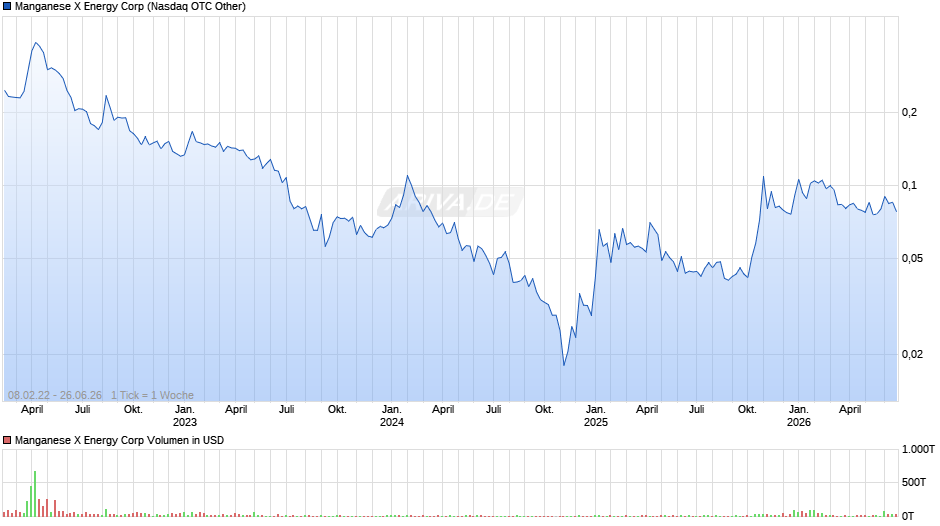940x526 pixels.
Task: Click the 500T volume axis label
Action: (x=914, y=482)
